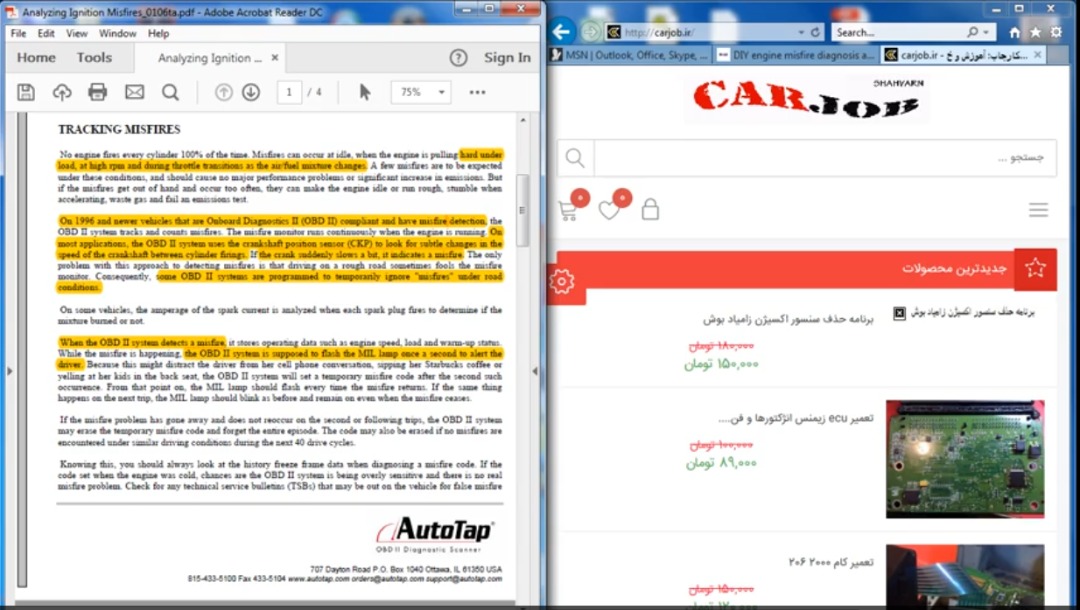Open the Edit menu in Acrobat

tap(46, 33)
